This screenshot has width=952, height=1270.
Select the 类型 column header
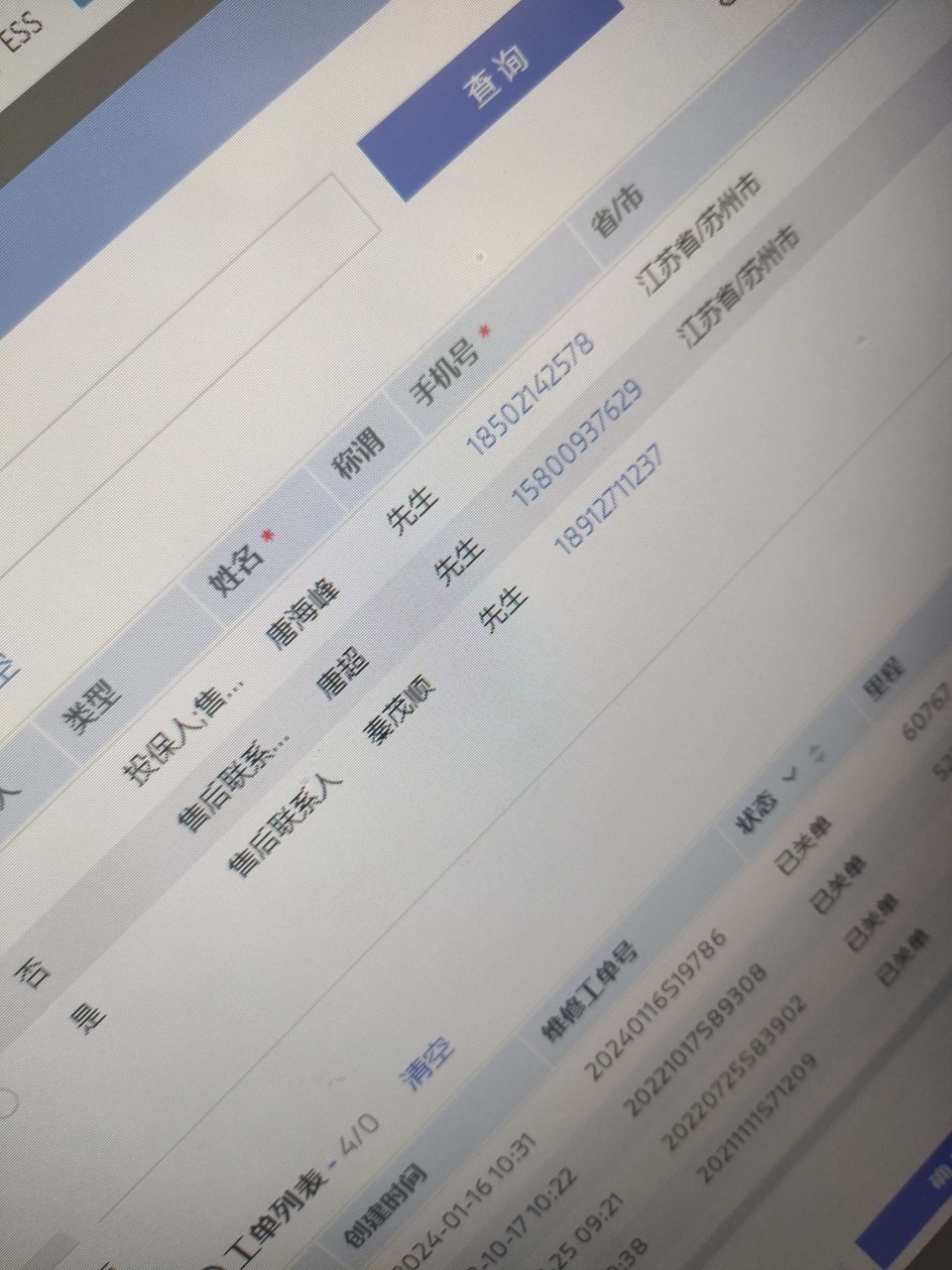coord(91,707)
